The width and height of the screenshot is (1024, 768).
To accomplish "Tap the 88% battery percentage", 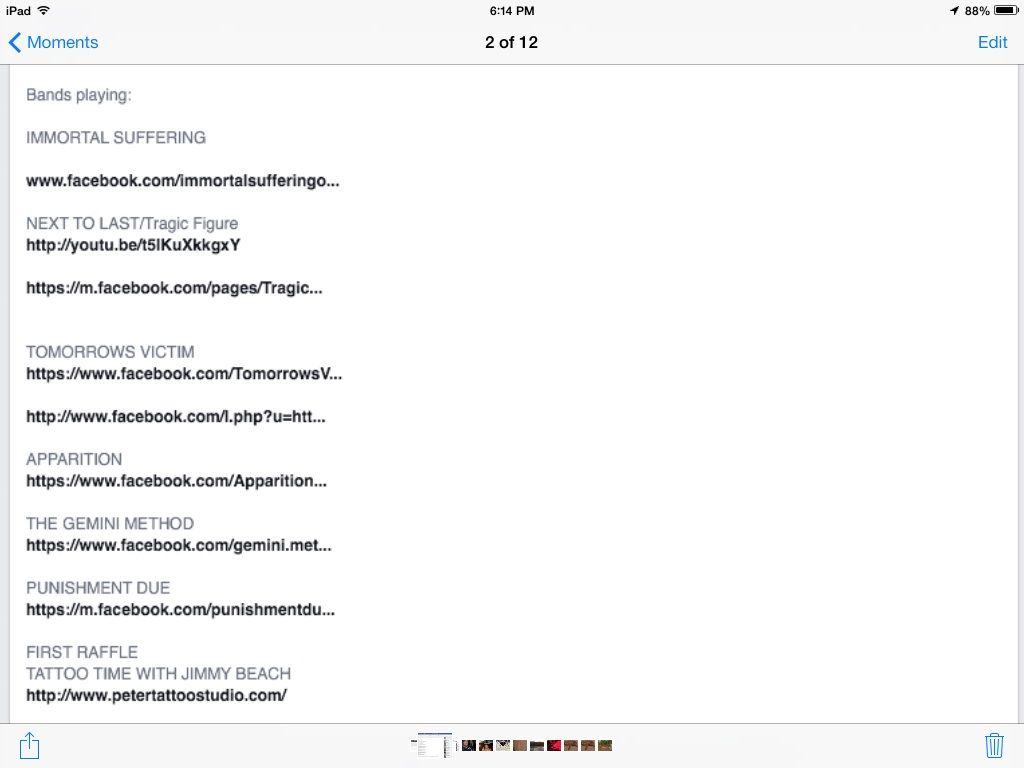I will click(977, 11).
